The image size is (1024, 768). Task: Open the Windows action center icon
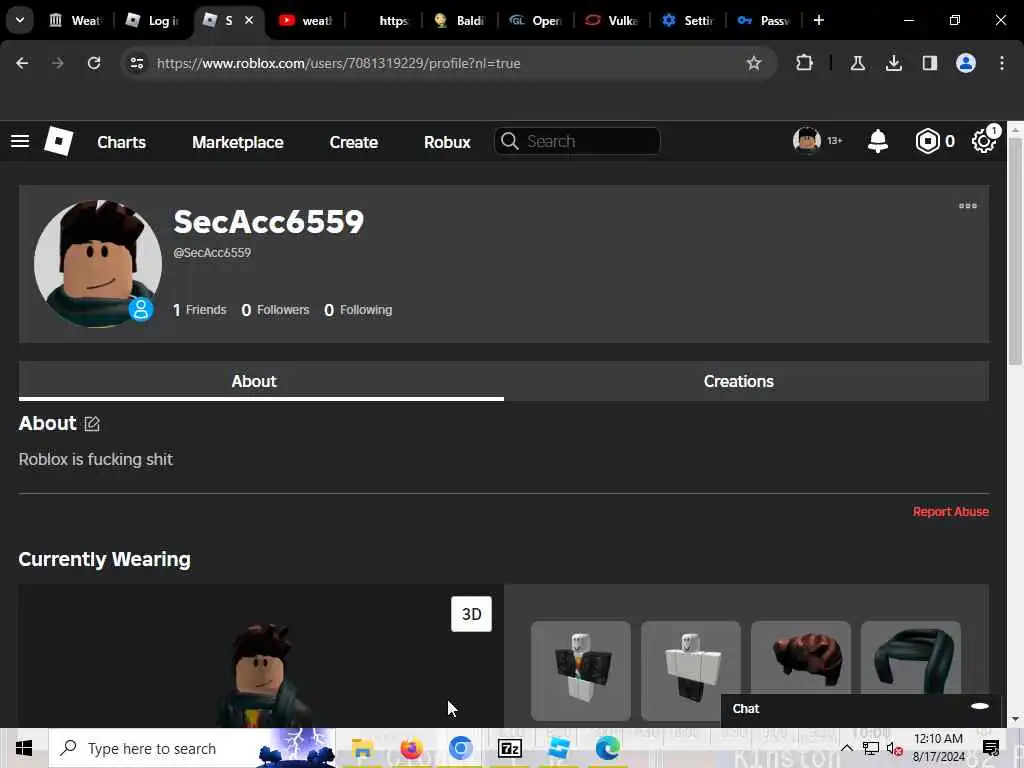991,748
